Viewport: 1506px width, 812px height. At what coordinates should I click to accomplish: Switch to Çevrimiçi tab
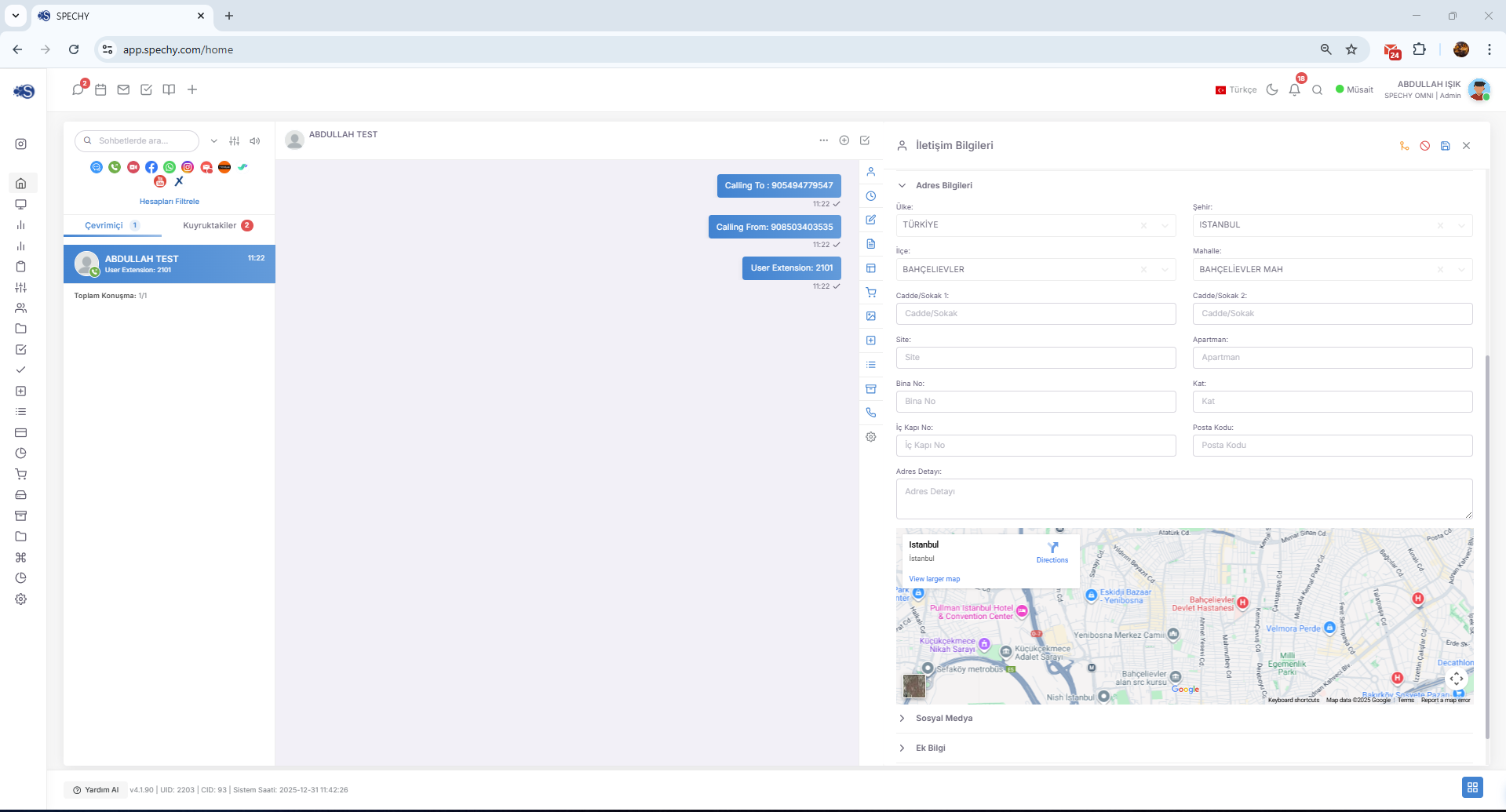pyautogui.click(x=112, y=225)
